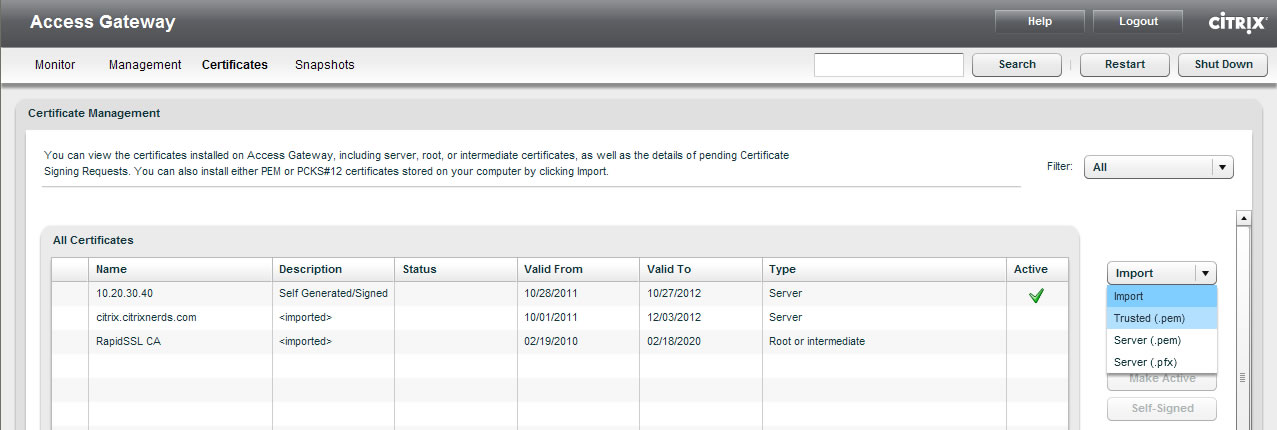Choose Server (.pem) from import list
The image size is (1277, 430).
point(1162,340)
